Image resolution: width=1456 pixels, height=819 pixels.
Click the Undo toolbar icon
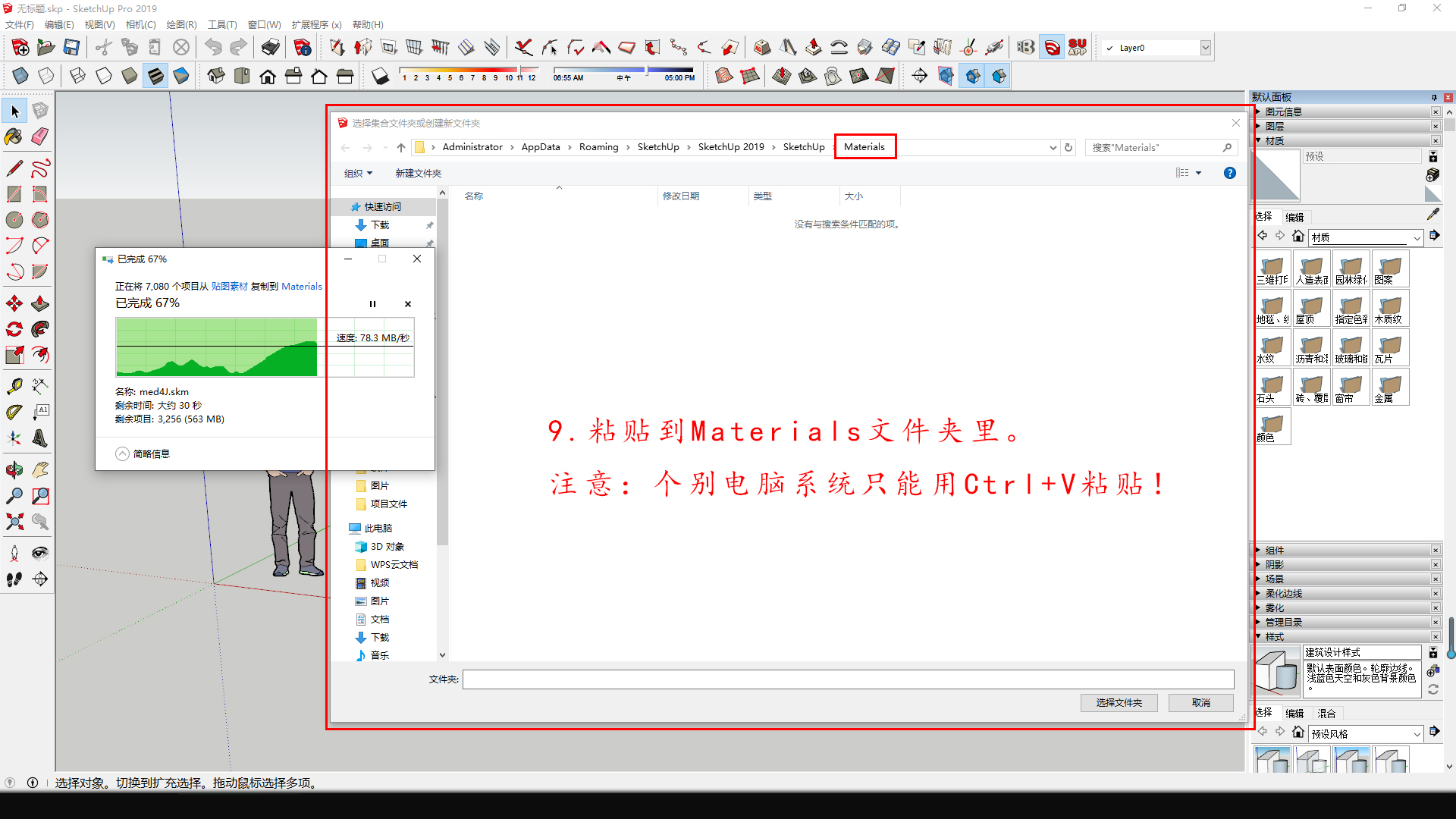[213, 48]
